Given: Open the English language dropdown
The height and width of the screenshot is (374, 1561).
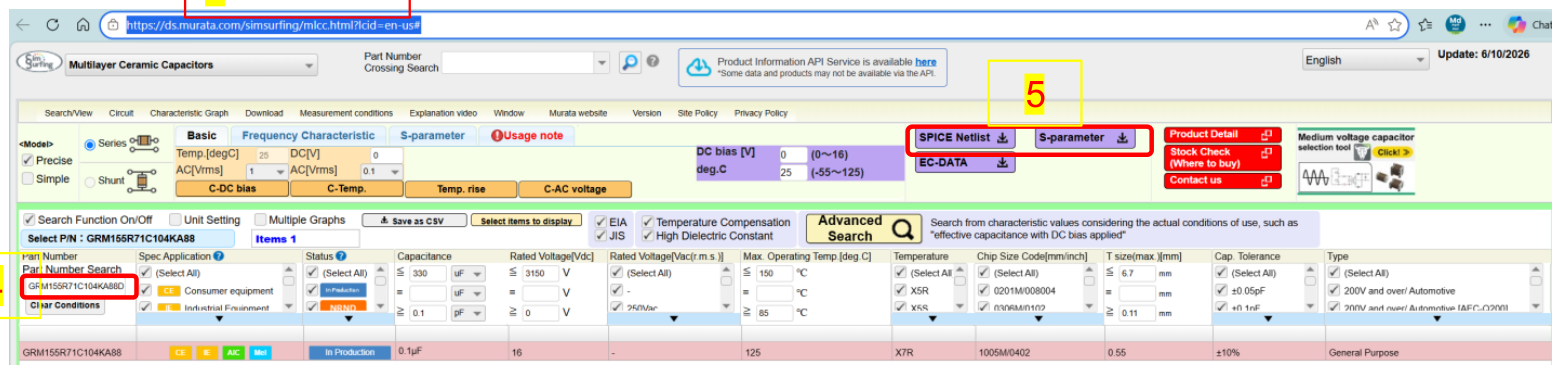Looking at the screenshot, I should point(1365,60).
